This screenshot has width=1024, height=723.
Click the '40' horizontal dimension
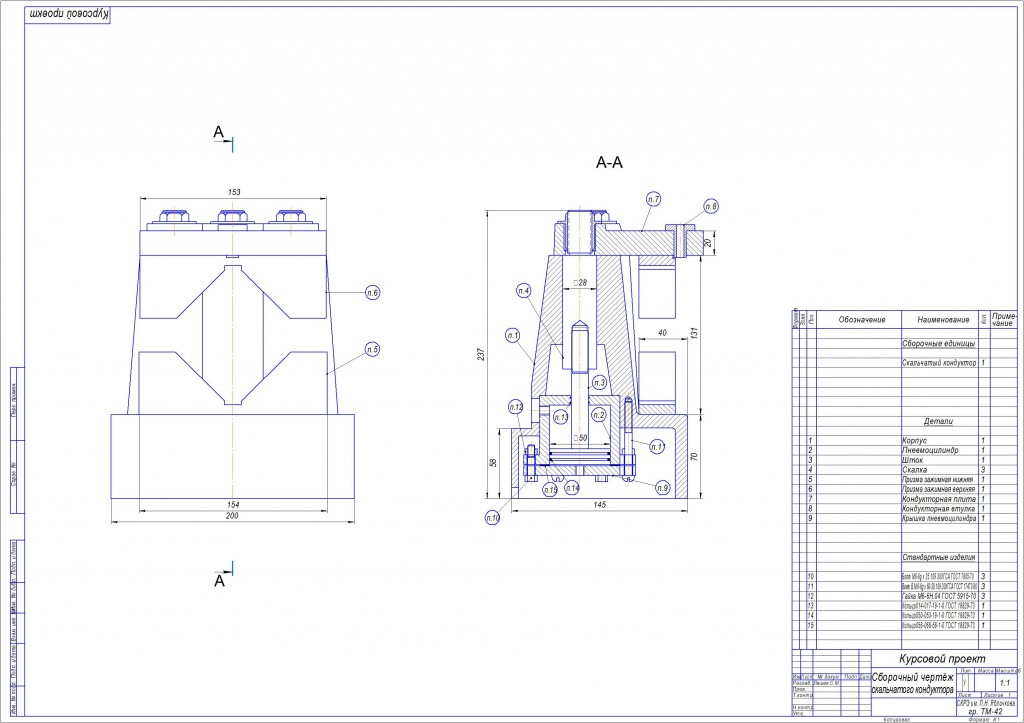tap(662, 332)
